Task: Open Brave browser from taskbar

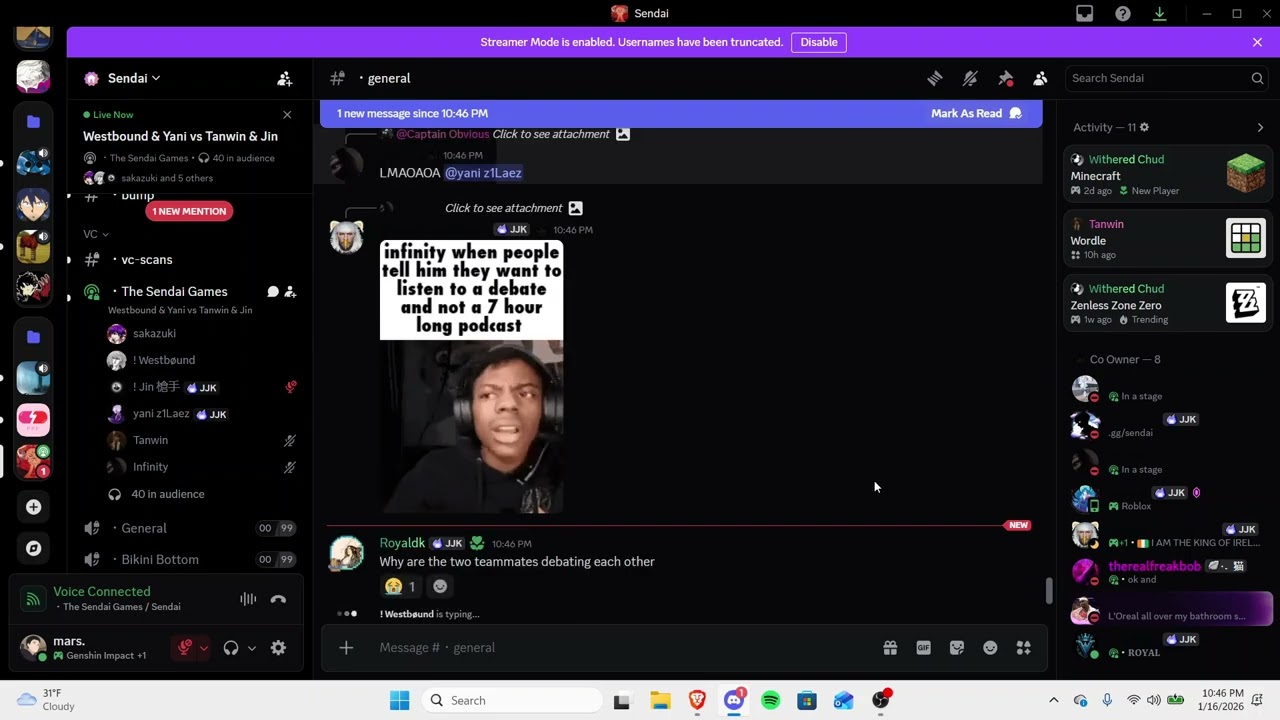Action: (697, 701)
